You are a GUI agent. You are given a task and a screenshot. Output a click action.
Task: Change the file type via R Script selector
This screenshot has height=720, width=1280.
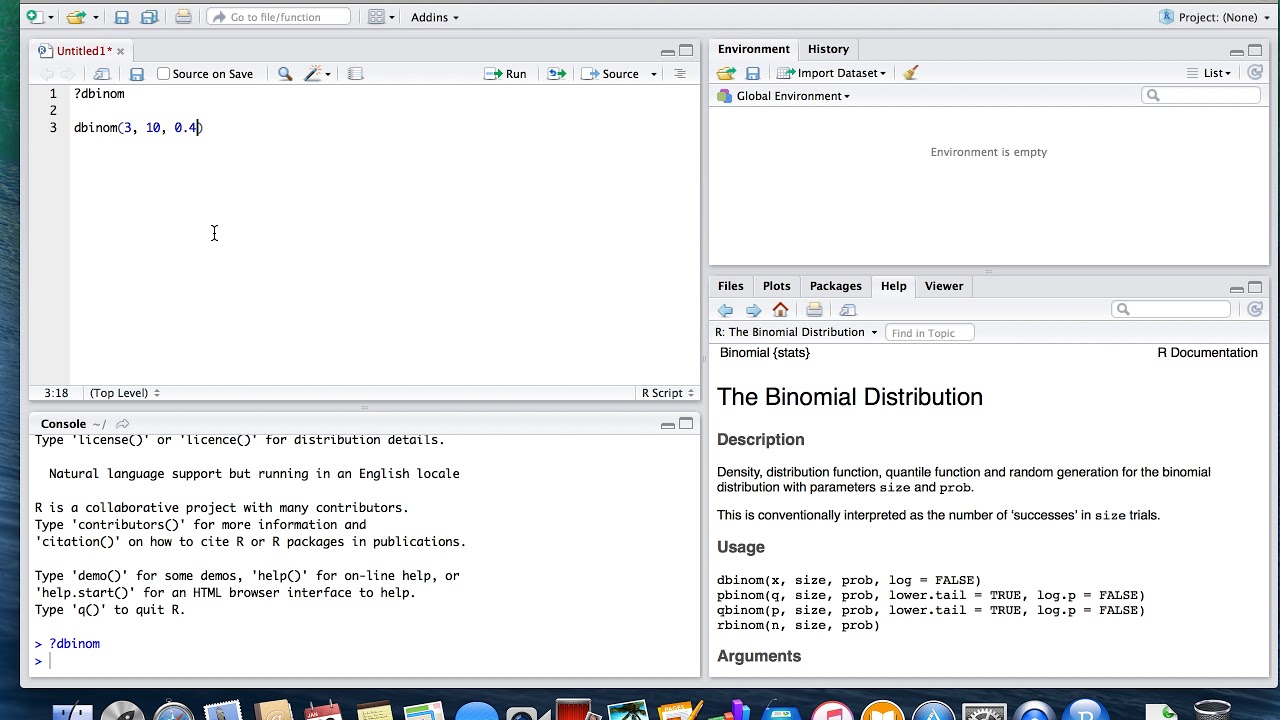coord(668,393)
